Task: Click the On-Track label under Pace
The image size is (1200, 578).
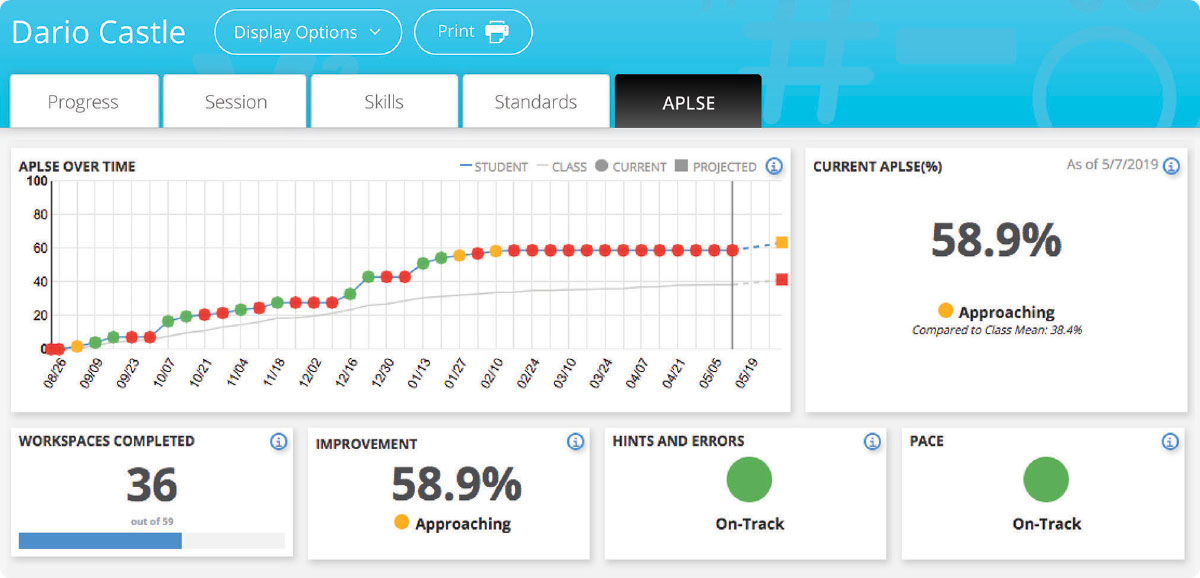Action: pyautogui.click(x=1046, y=523)
